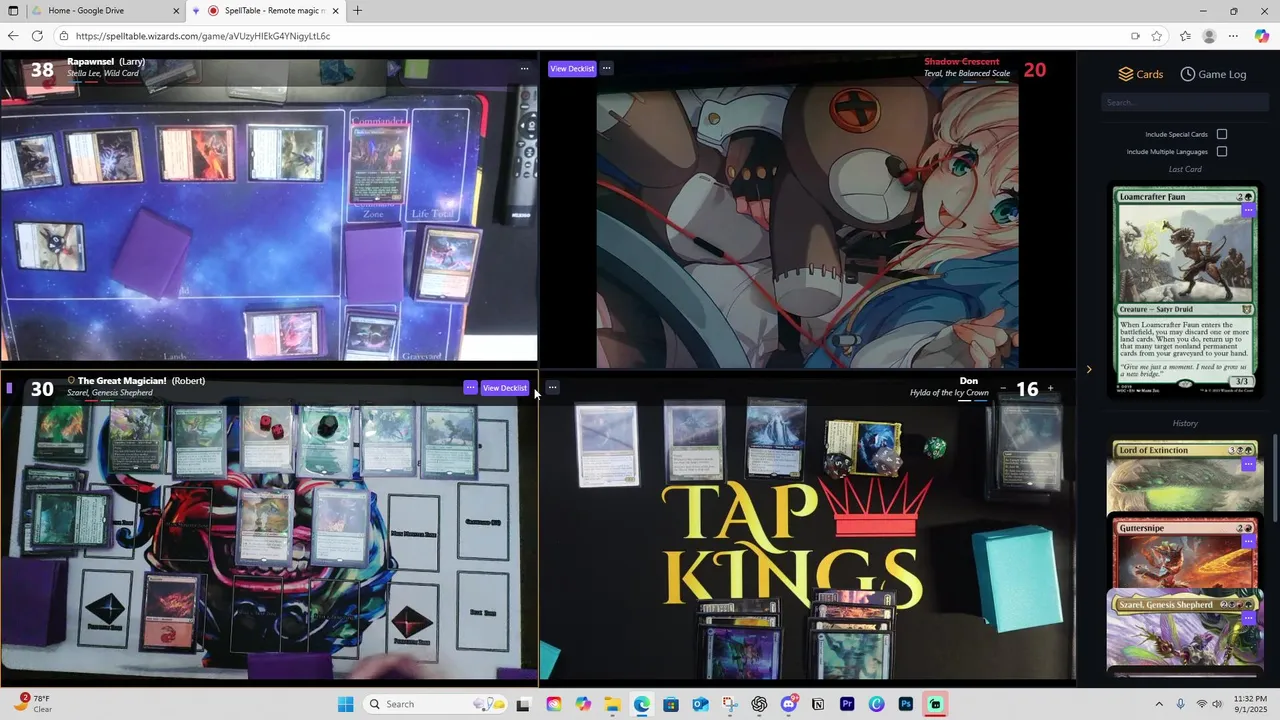This screenshot has width=1280, height=720.
Task: Select Szarel, Genesis Shepherd card in history
Action: (x=1185, y=632)
